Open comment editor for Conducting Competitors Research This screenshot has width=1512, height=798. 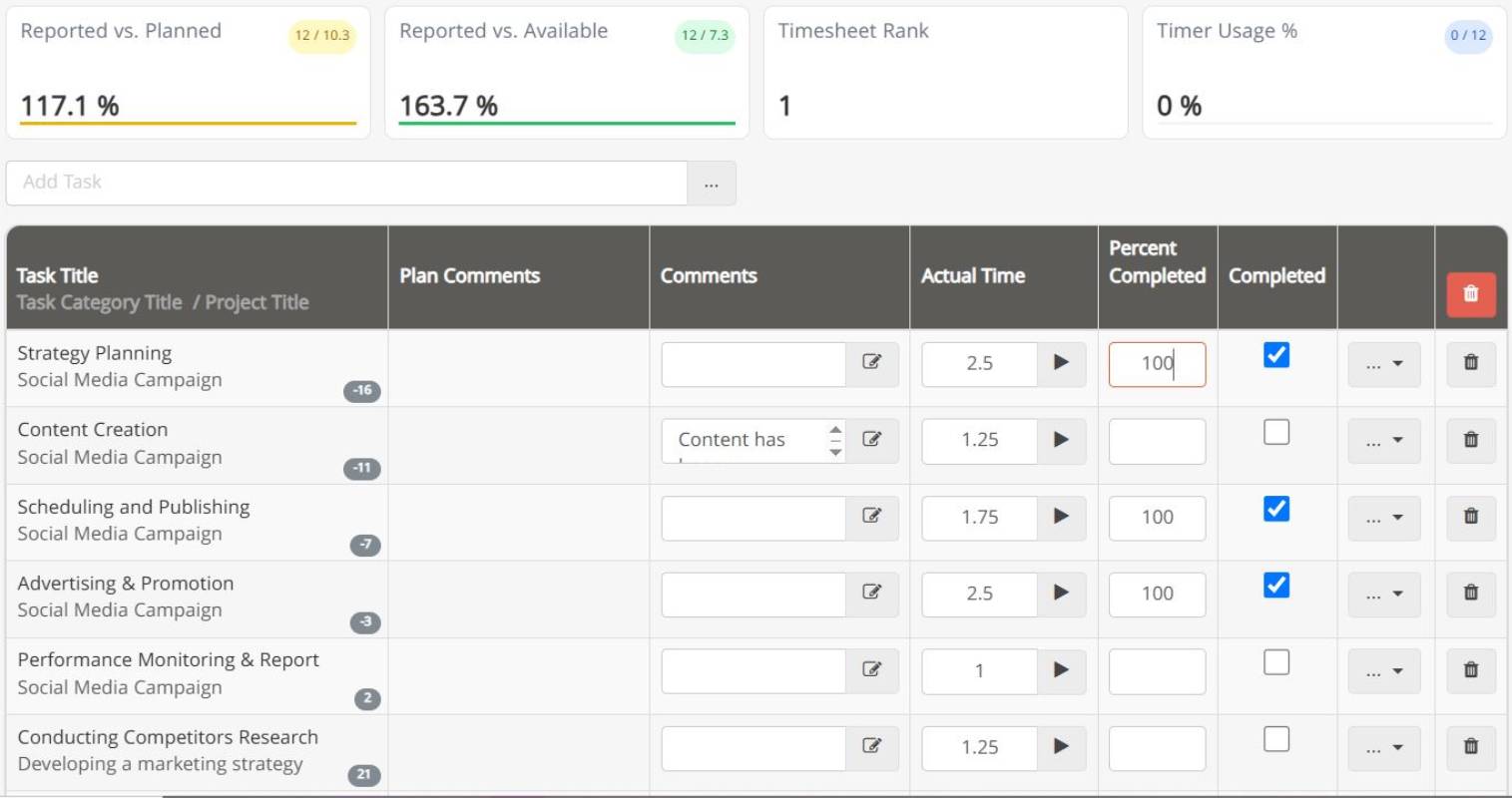point(873,748)
